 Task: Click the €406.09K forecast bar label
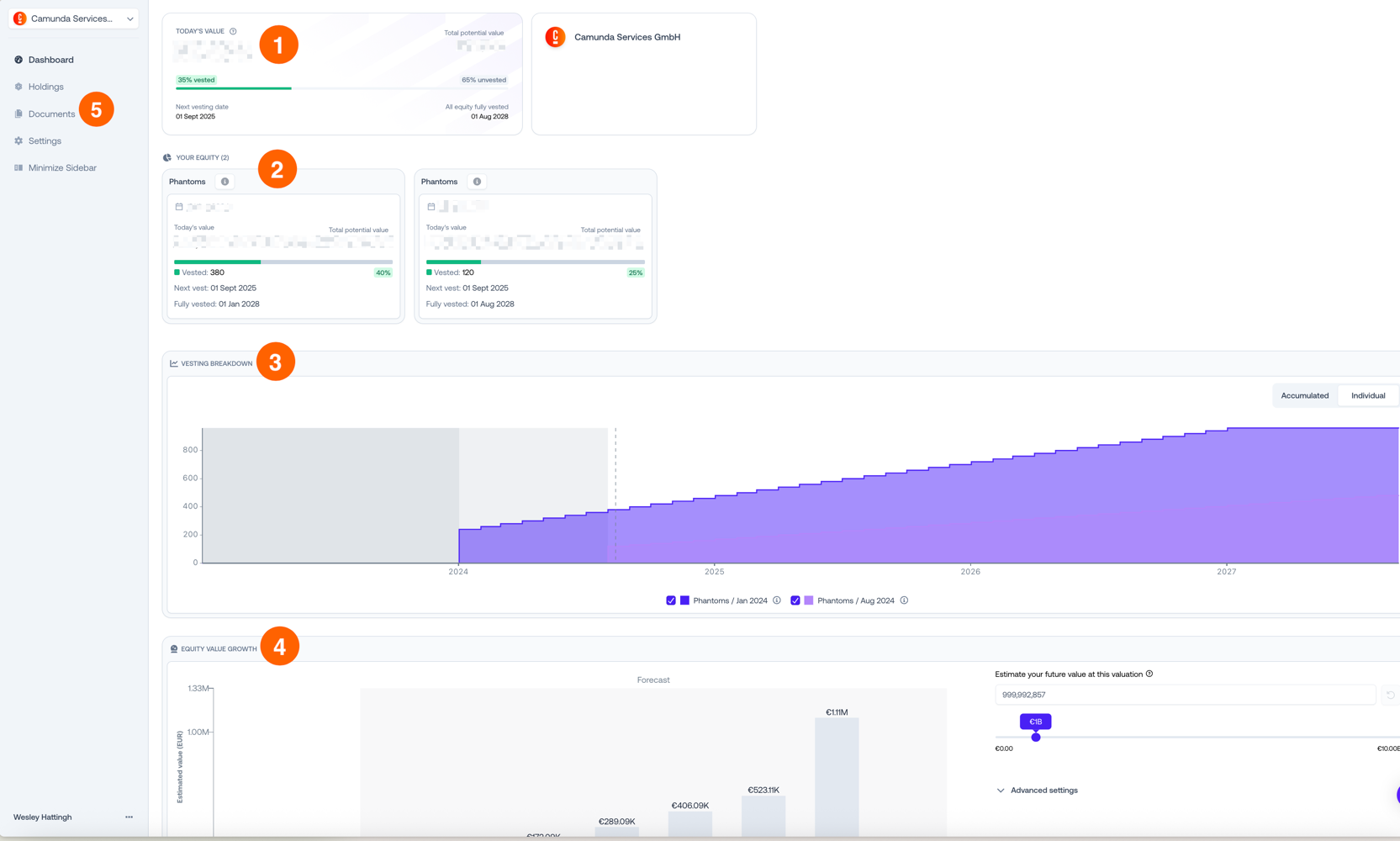(x=689, y=806)
